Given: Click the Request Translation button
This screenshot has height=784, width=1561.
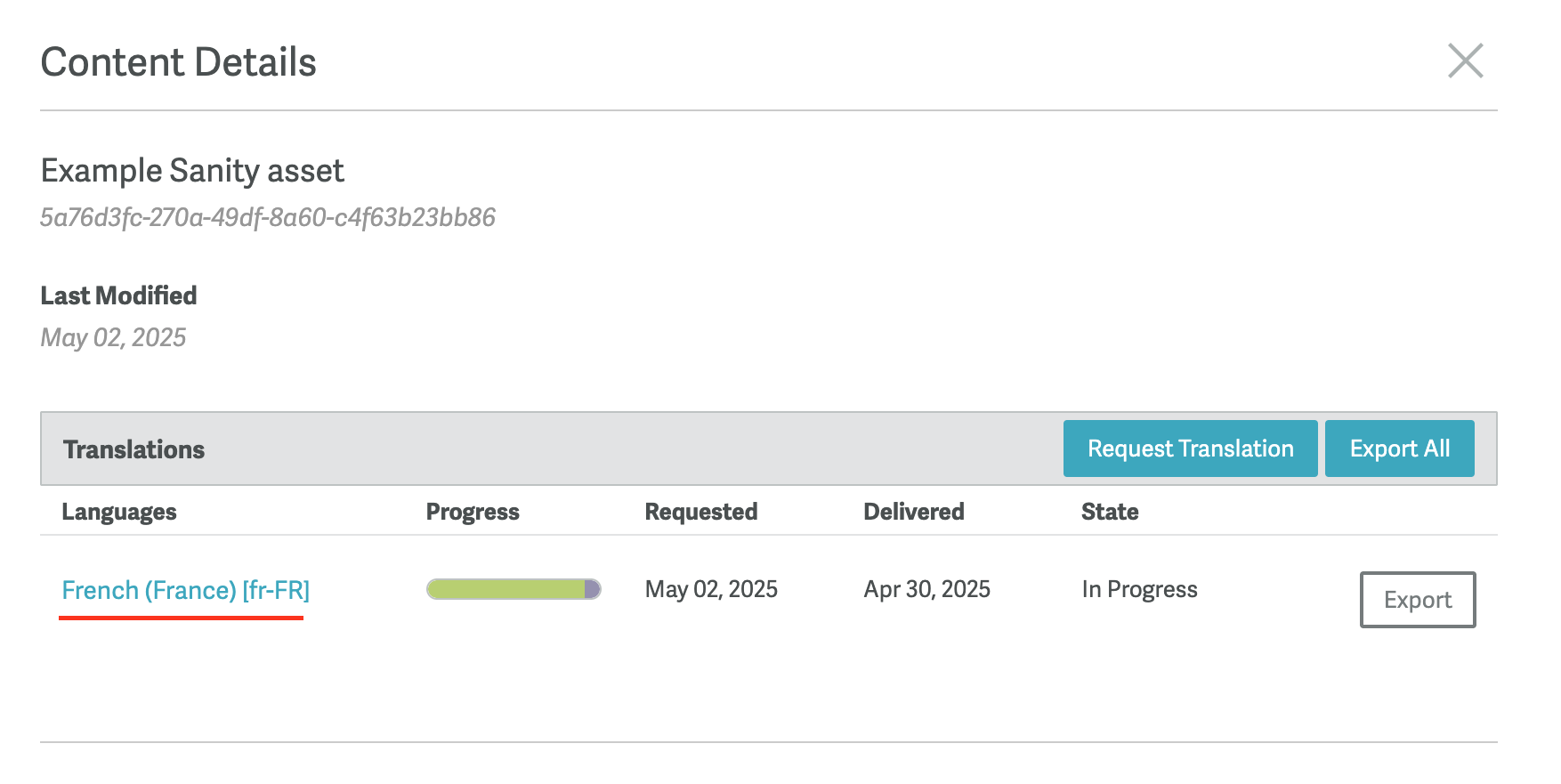Looking at the screenshot, I should pos(1190,449).
